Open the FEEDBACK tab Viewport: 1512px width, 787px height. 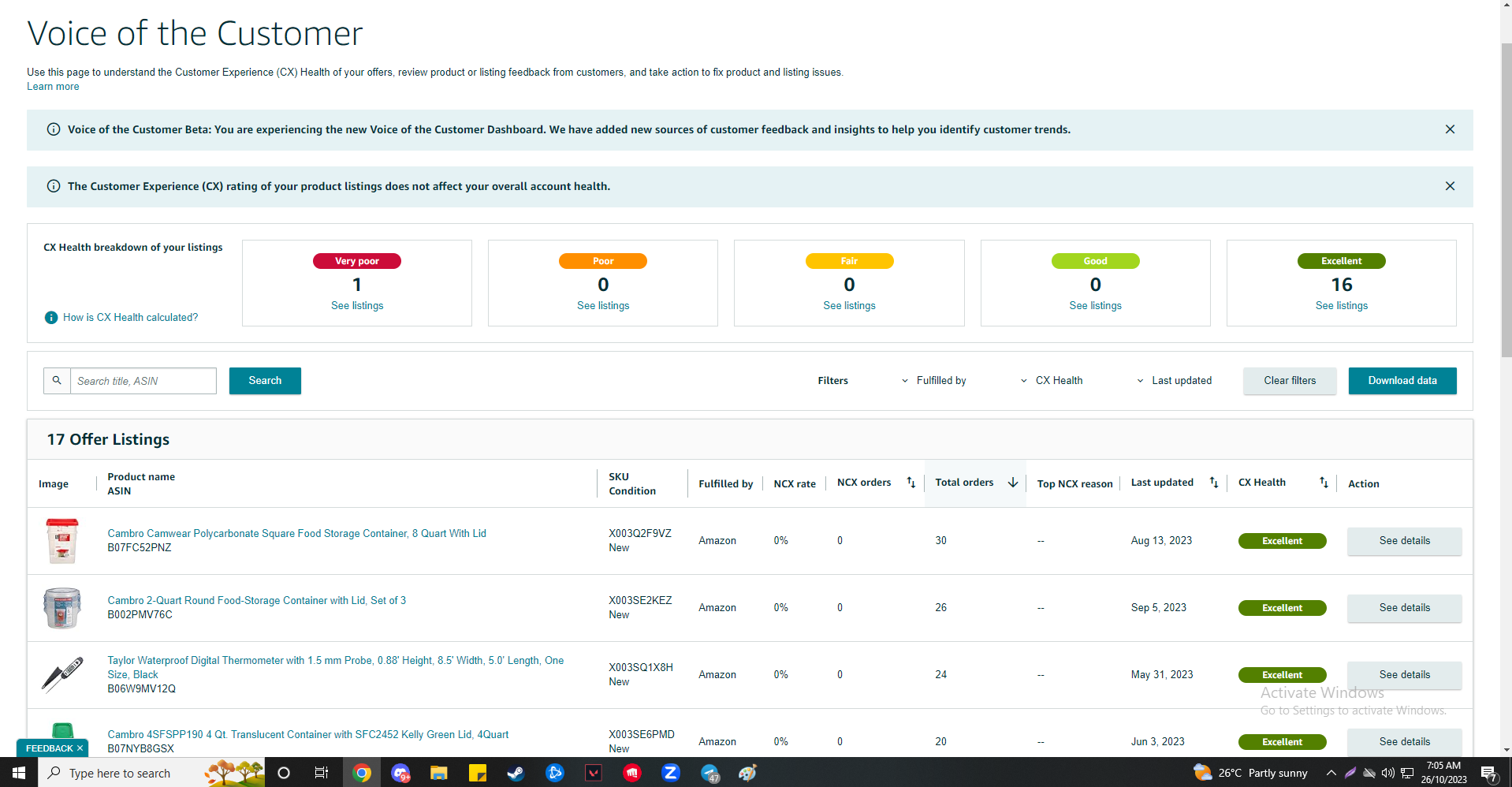tap(49, 748)
